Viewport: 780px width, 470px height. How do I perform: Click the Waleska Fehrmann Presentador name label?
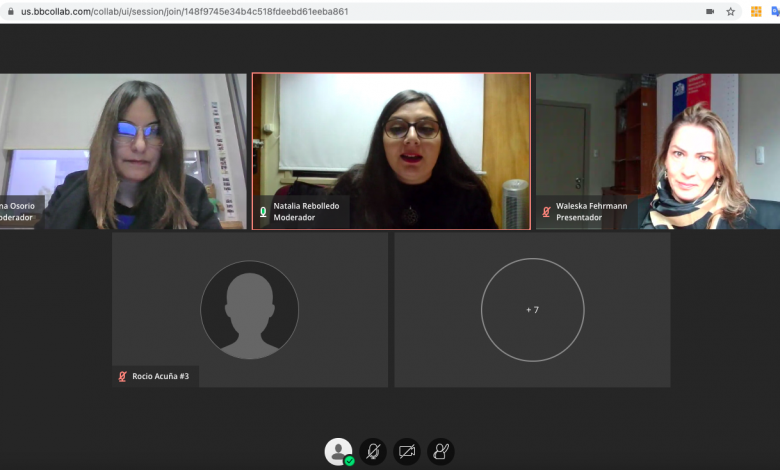click(591, 212)
